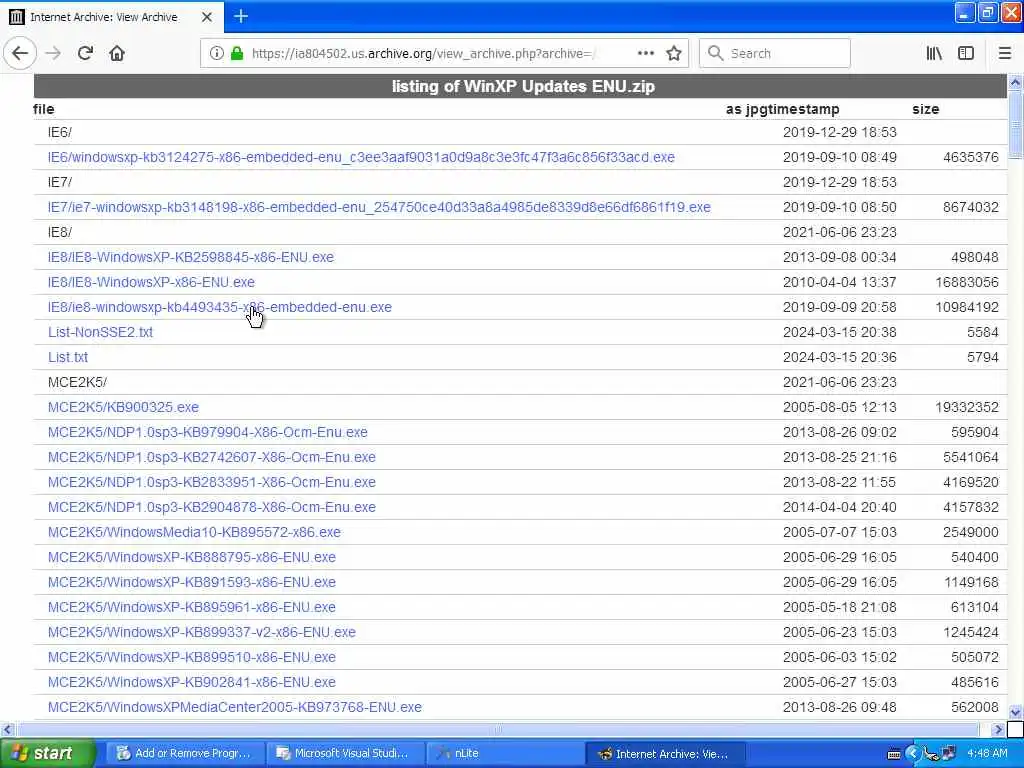Open WindowsXP-KB899337-v2-x86-ENU.exe link
Viewport: 1024px width, 768px height.
point(202,632)
